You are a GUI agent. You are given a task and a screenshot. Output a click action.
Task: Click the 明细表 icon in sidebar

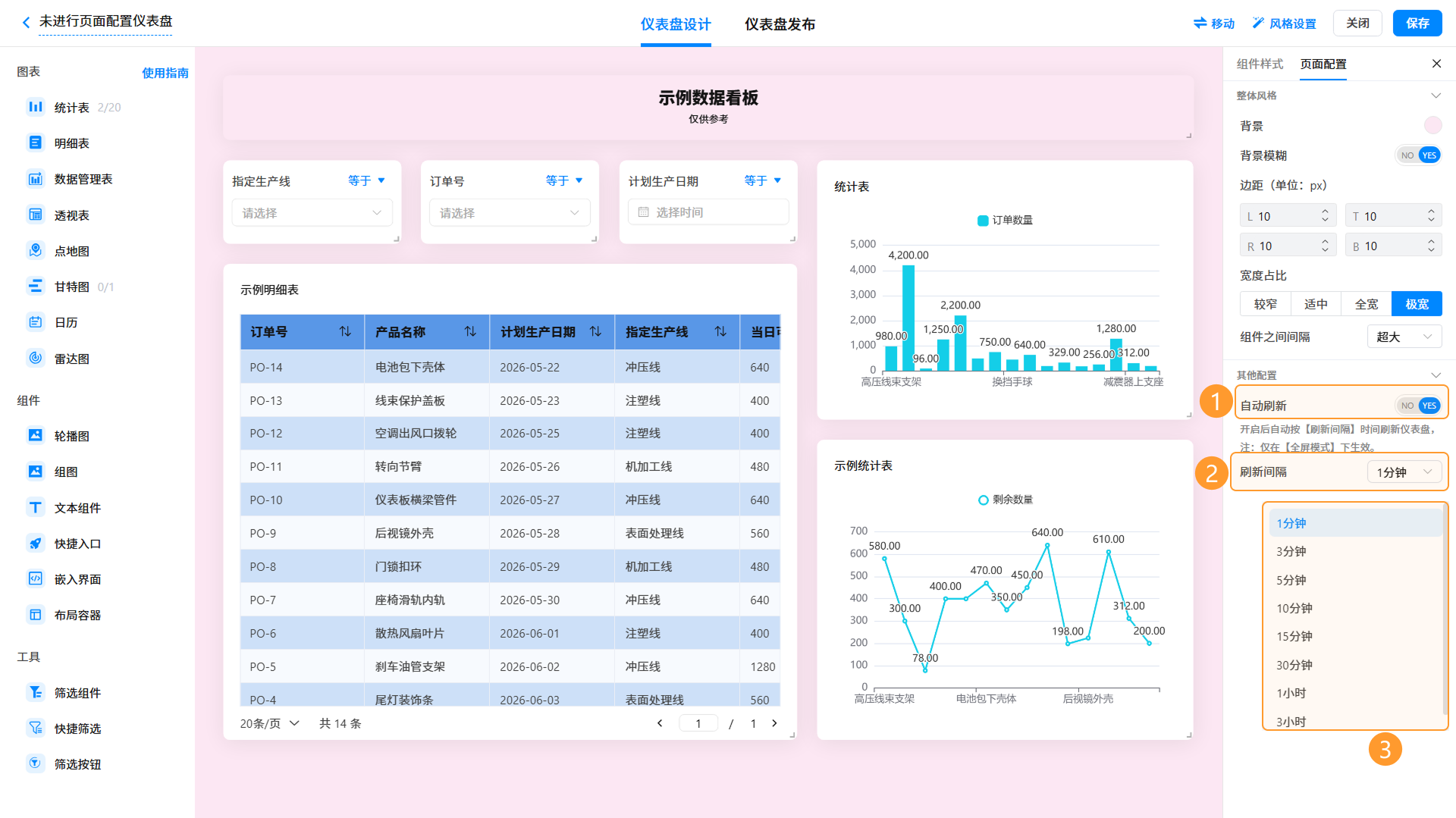[x=35, y=143]
